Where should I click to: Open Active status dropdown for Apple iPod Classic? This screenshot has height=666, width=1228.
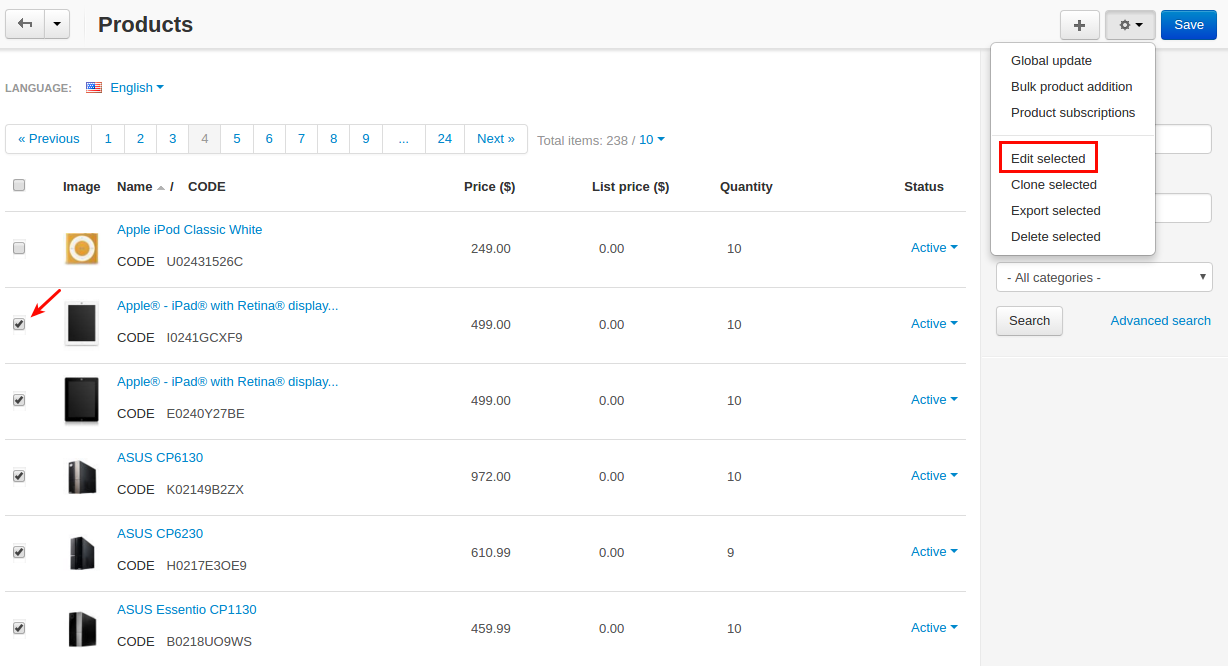click(934, 248)
